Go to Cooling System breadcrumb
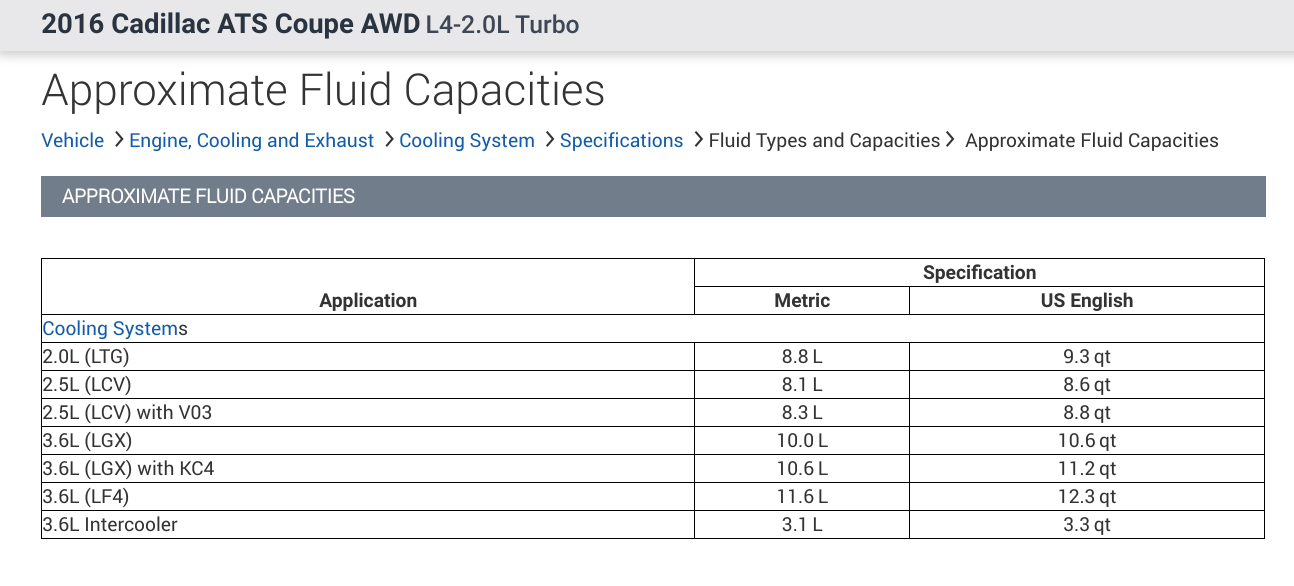 (x=467, y=141)
